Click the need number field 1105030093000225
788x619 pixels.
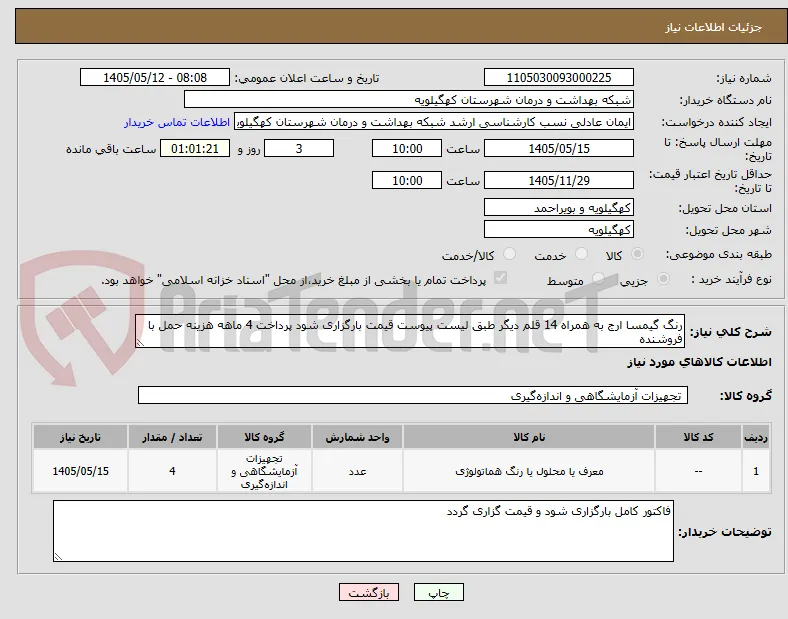559,77
